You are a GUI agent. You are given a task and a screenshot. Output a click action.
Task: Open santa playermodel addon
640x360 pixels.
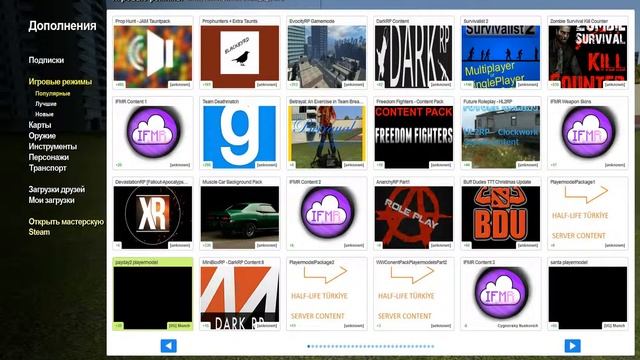click(x=588, y=294)
